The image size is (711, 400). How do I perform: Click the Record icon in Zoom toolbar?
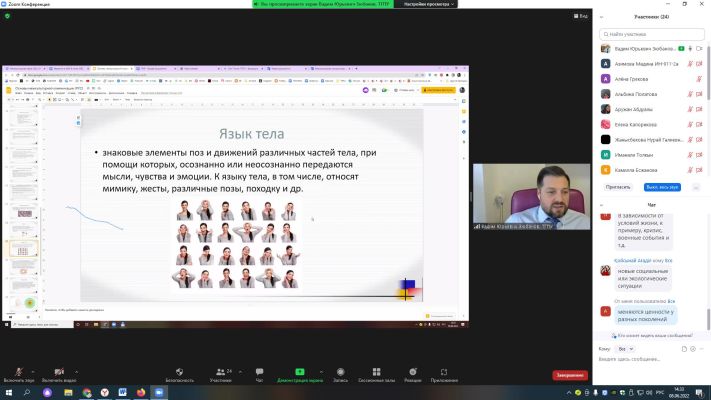(341, 372)
